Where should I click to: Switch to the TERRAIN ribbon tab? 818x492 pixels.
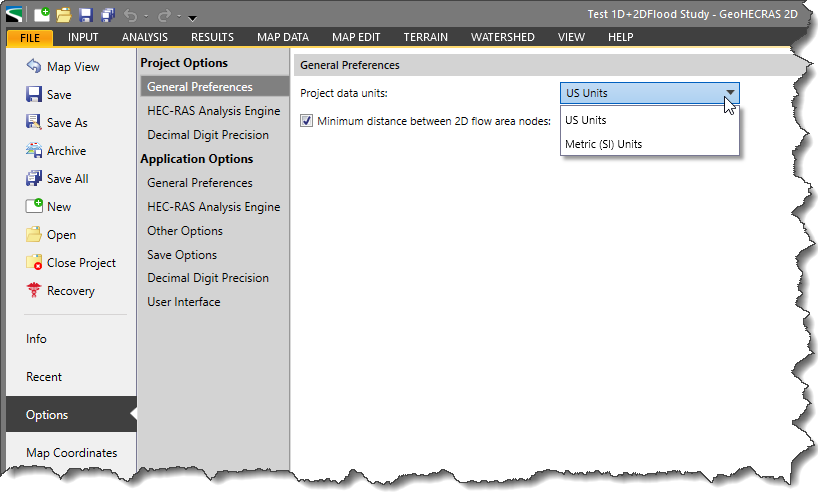point(426,38)
